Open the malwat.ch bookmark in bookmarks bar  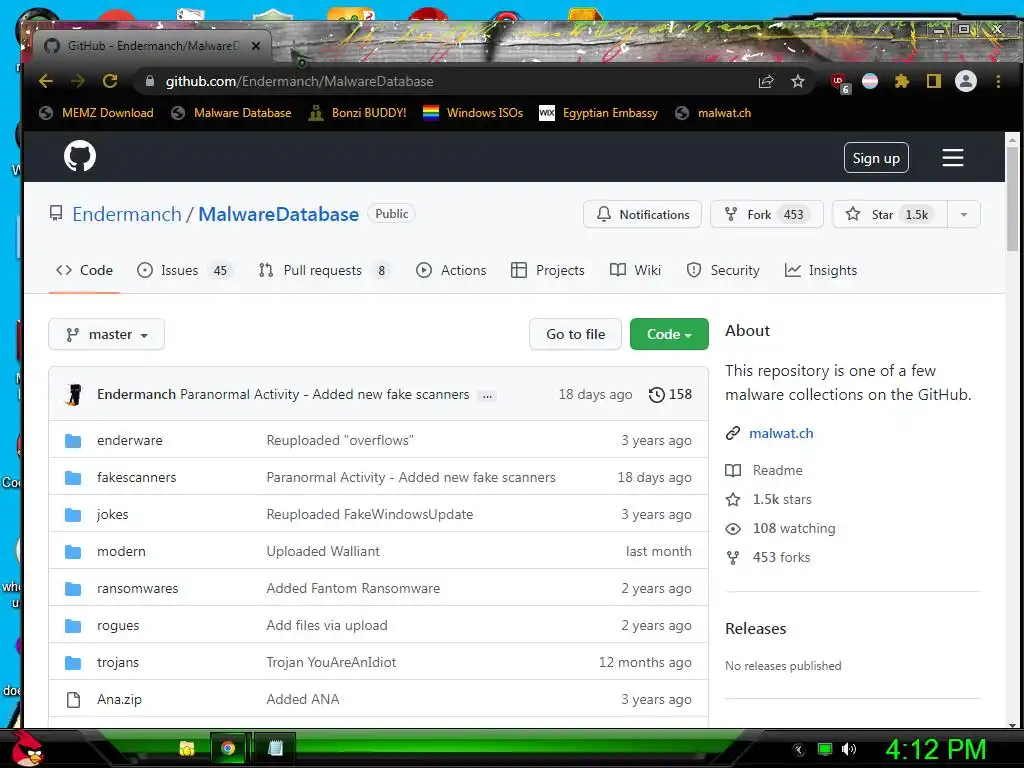[x=712, y=113]
